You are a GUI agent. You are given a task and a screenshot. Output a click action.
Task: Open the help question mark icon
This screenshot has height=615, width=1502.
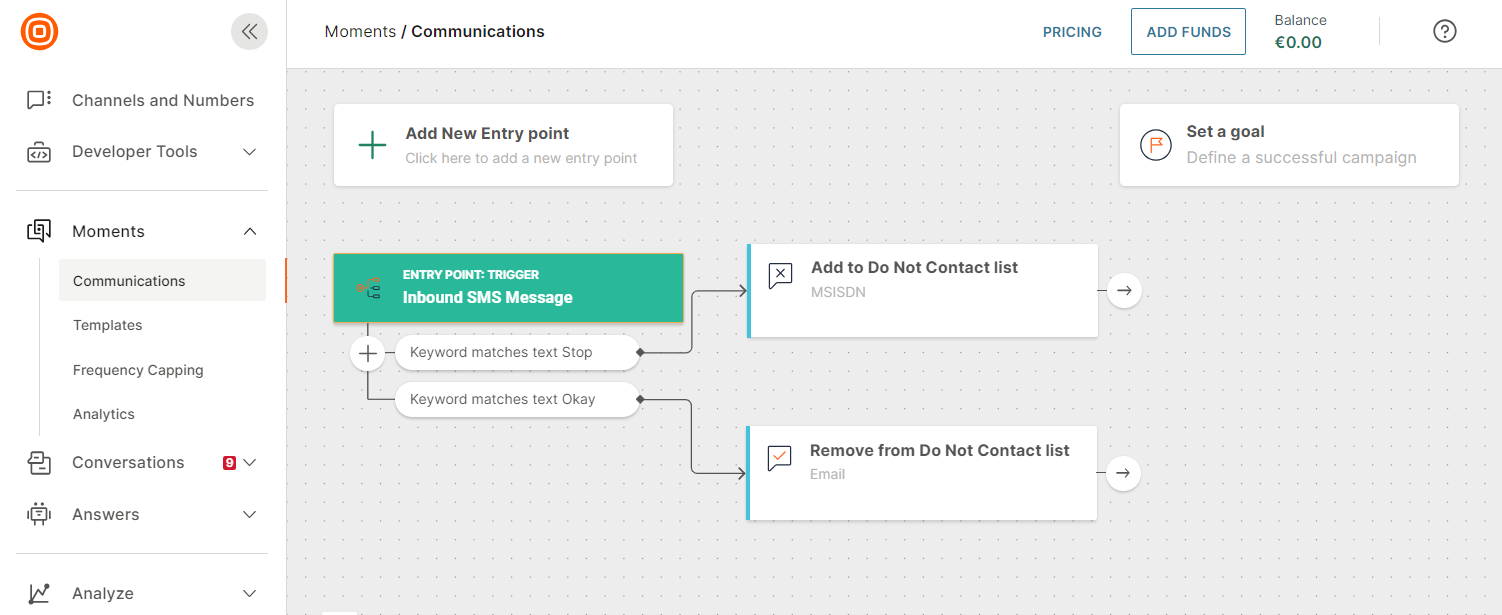[x=1444, y=31]
